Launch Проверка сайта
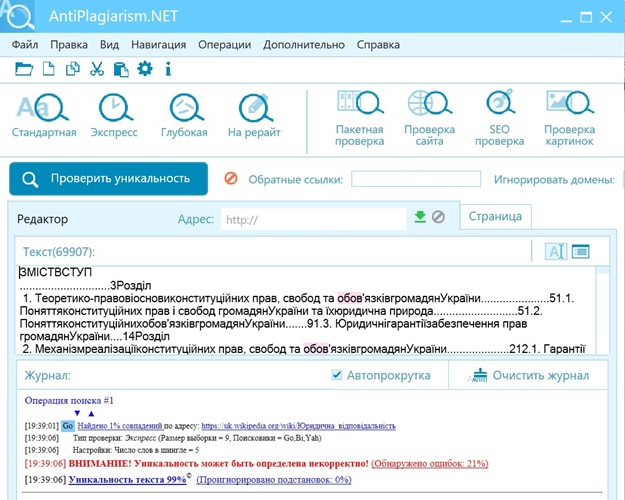 (429, 118)
